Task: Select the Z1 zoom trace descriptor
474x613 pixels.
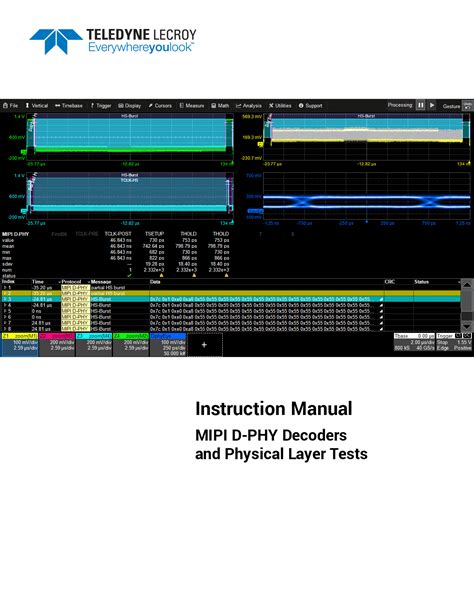Action: 20,344
